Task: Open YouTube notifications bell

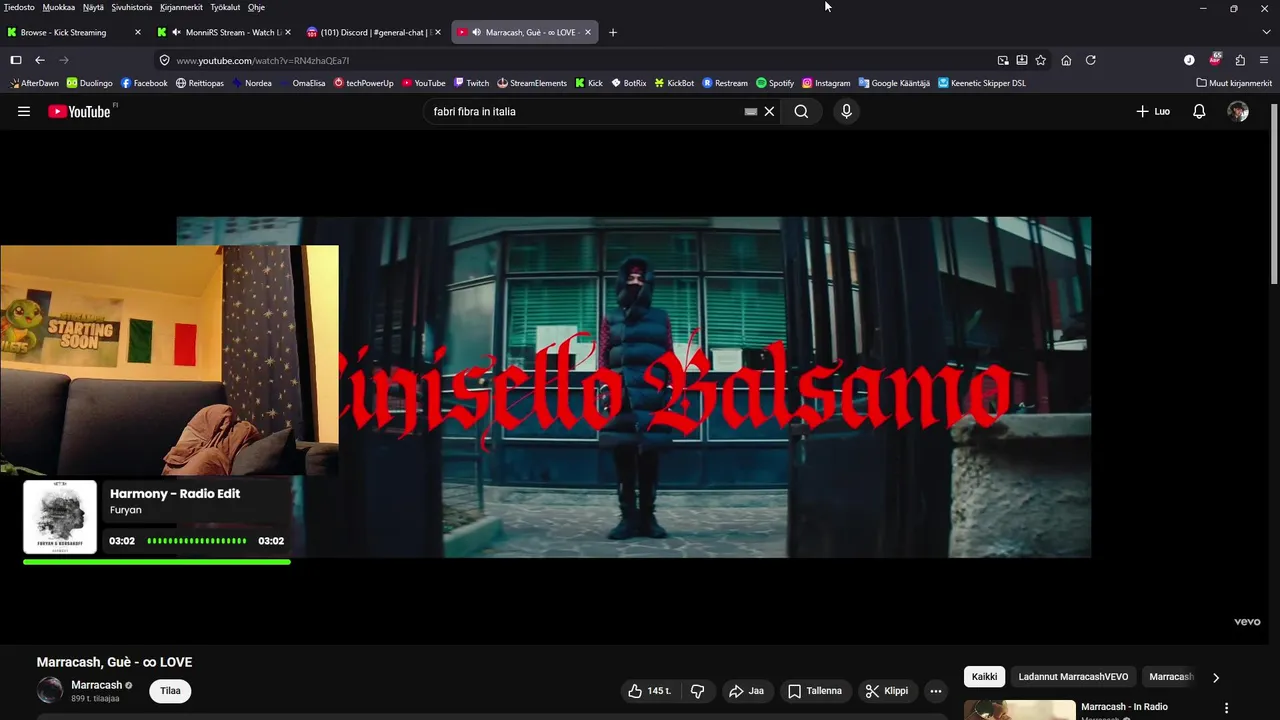Action: 1199,112
